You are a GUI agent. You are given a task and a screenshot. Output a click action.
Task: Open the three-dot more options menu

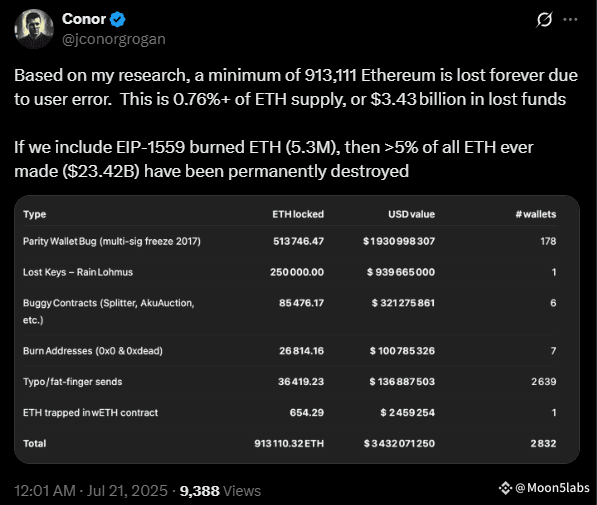[x=570, y=19]
